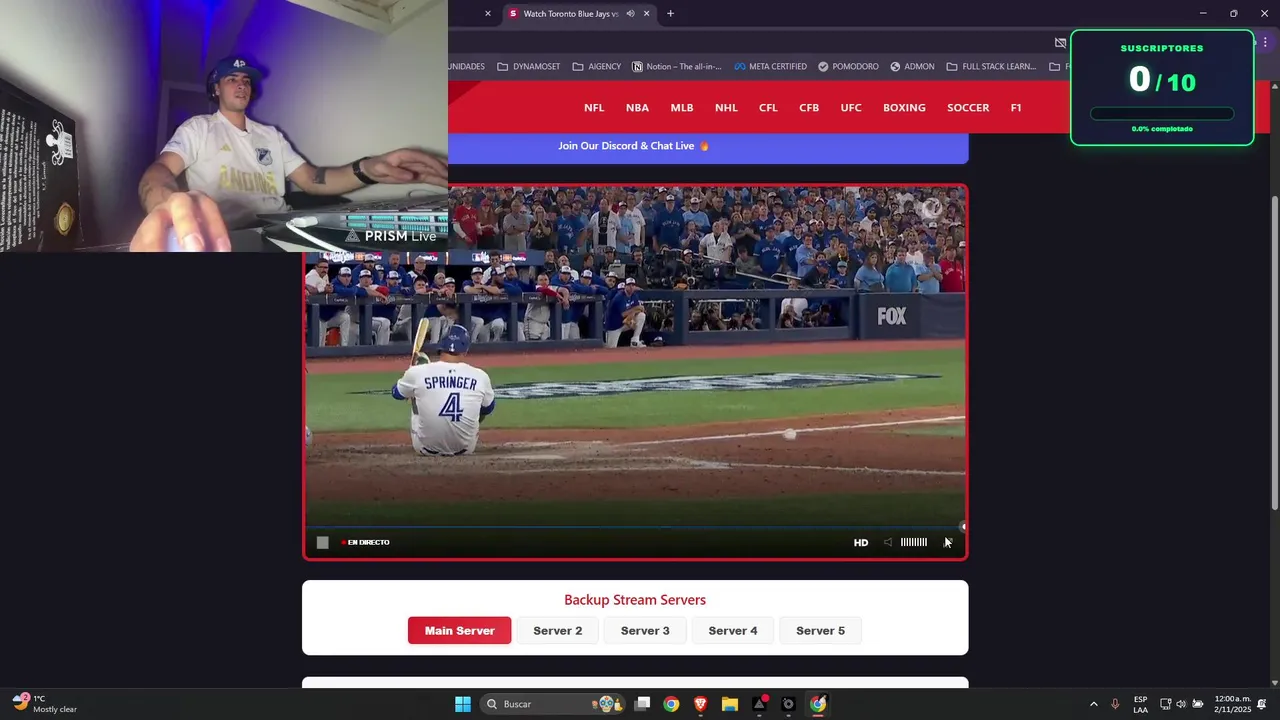Open the system volume tray icon

(1181, 704)
